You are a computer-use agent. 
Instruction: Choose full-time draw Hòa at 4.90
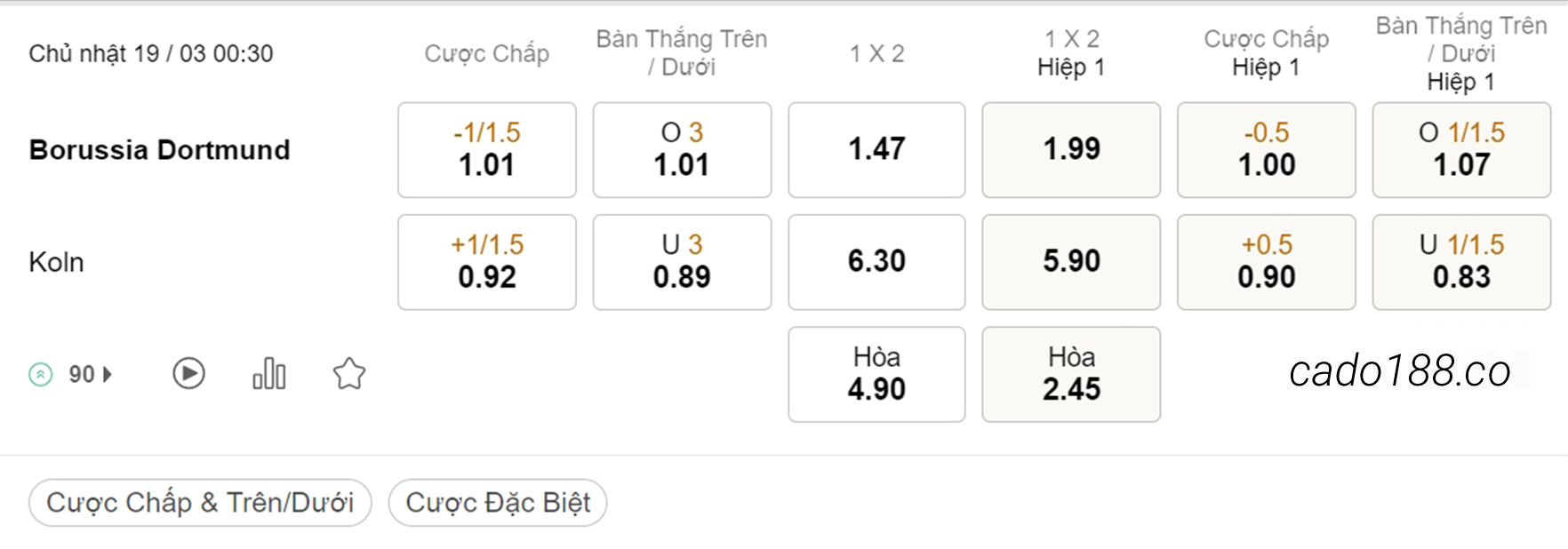tap(876, 374)
